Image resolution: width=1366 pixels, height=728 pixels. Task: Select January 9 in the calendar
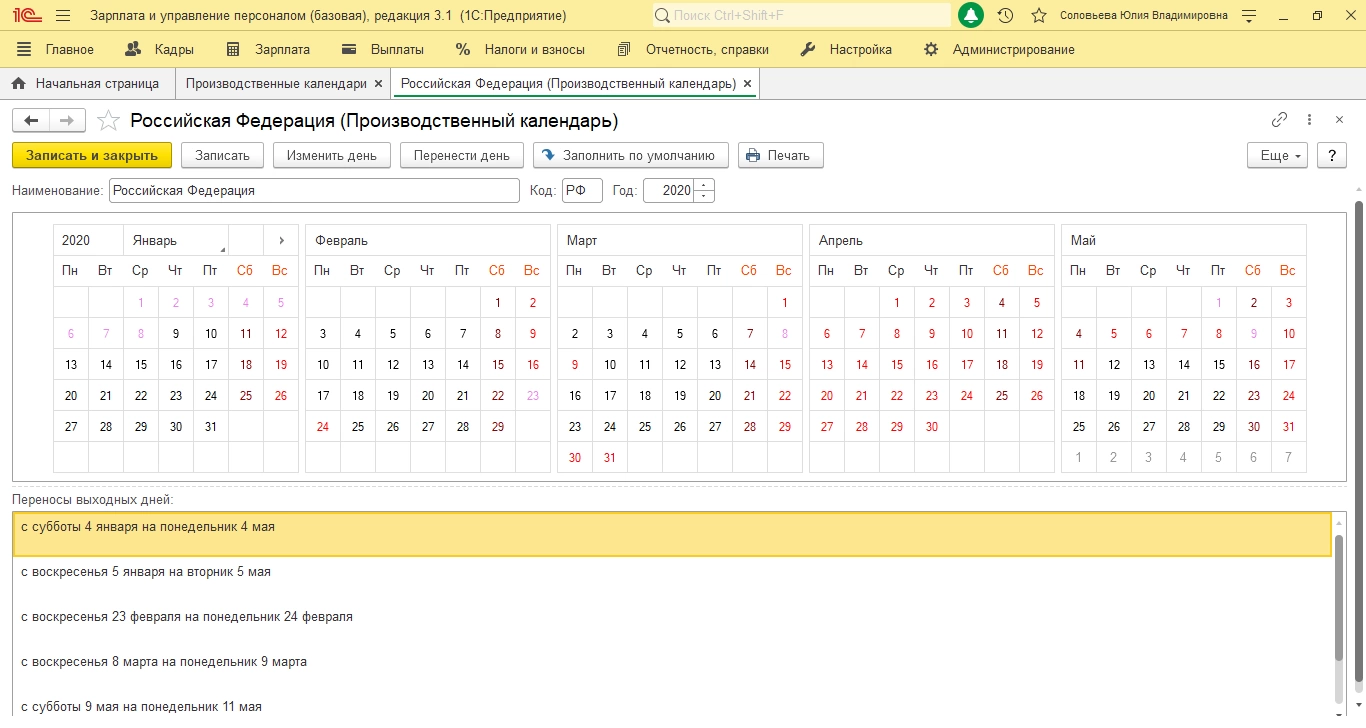coord(176,334)
